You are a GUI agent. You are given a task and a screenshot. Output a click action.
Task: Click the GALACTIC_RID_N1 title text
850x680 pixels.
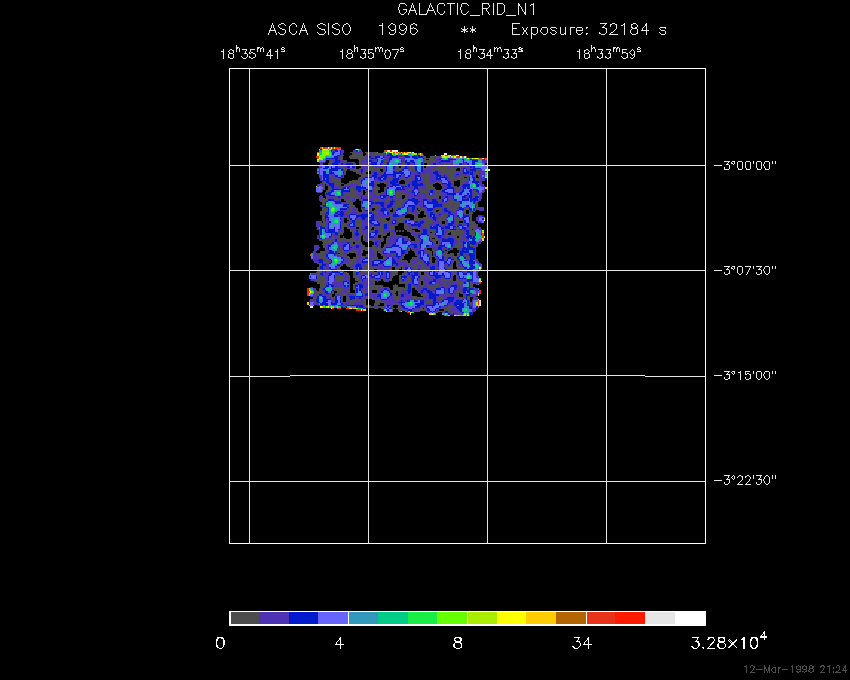466,10
